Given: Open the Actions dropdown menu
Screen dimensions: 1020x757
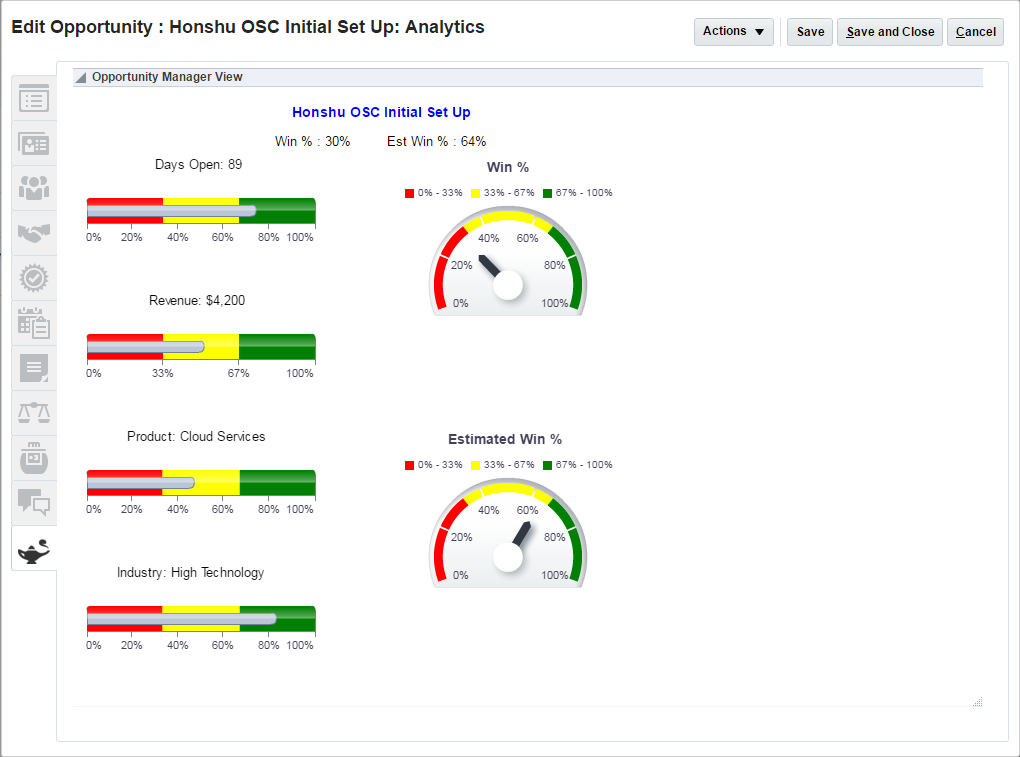Looking at the screenshot, I should [734, 32].
